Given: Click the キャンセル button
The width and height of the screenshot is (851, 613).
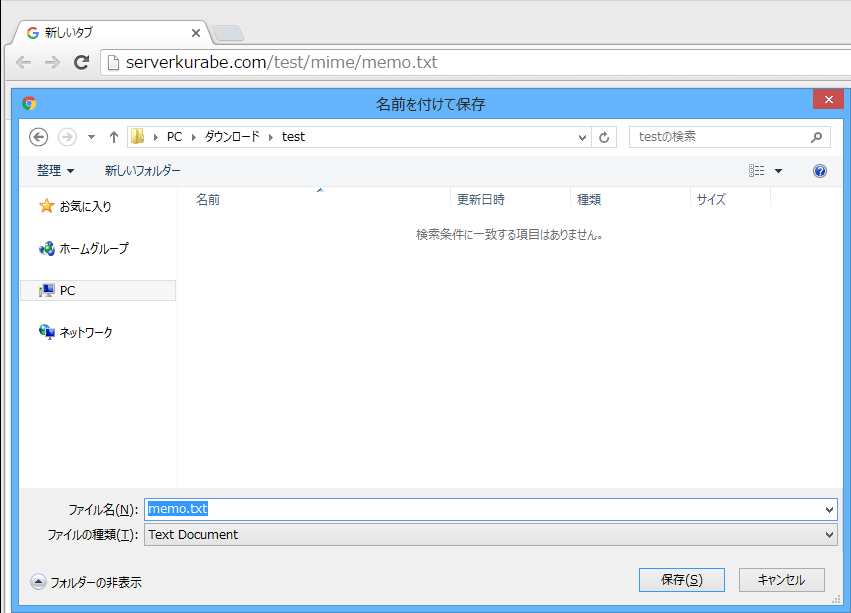Looking at the screenshot, I should click(x=782, y=580).
